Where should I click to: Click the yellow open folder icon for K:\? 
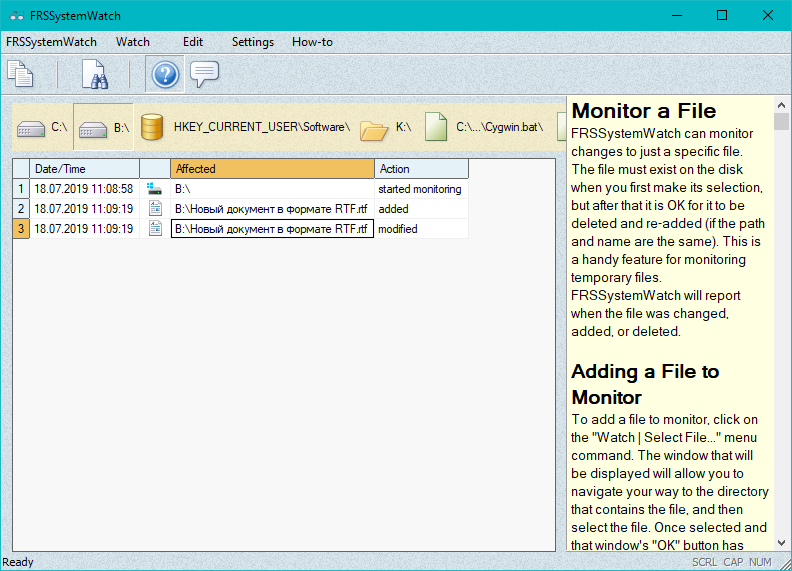click(x=374, y=130)
